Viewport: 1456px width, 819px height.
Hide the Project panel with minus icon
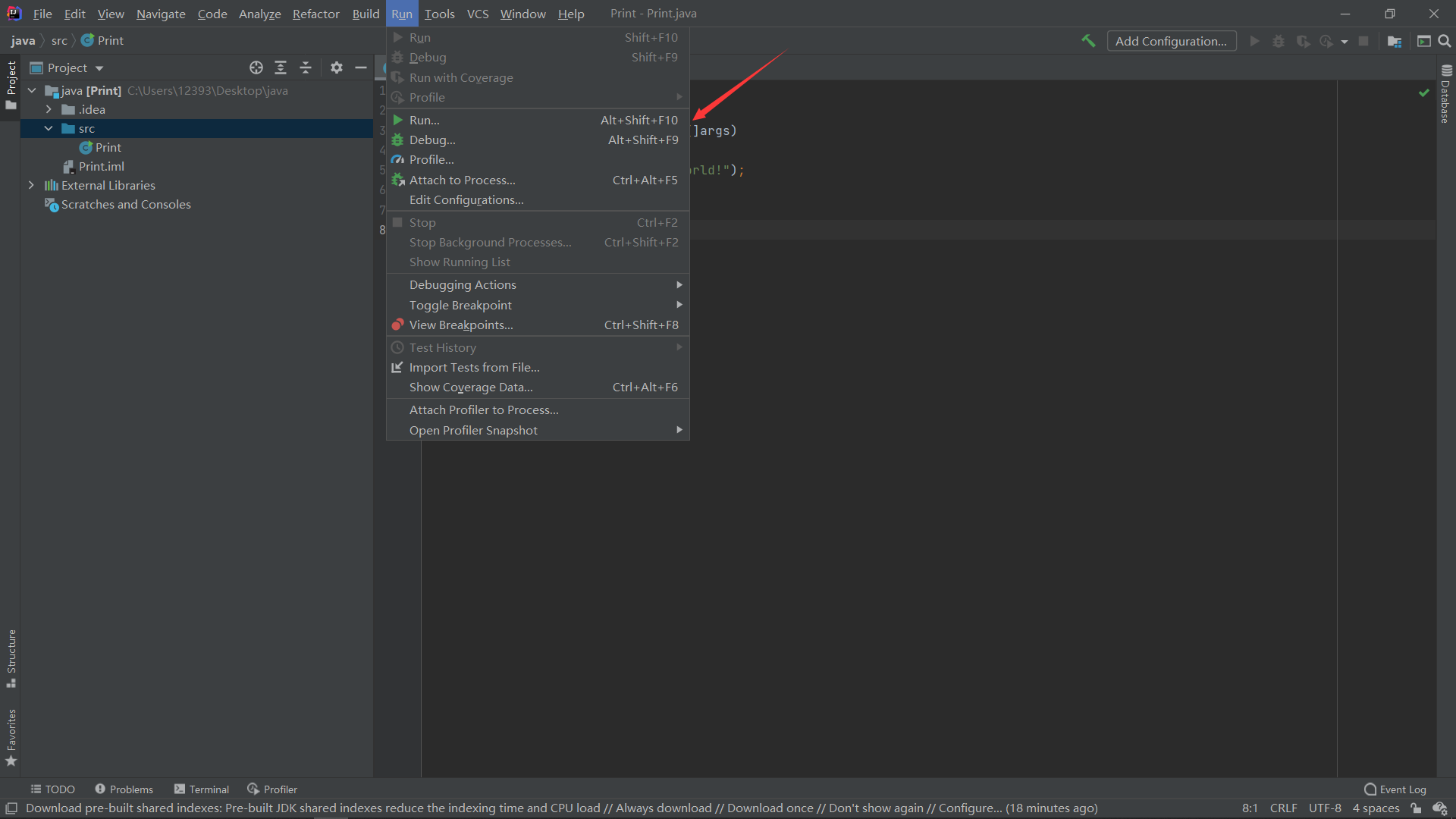361,67
